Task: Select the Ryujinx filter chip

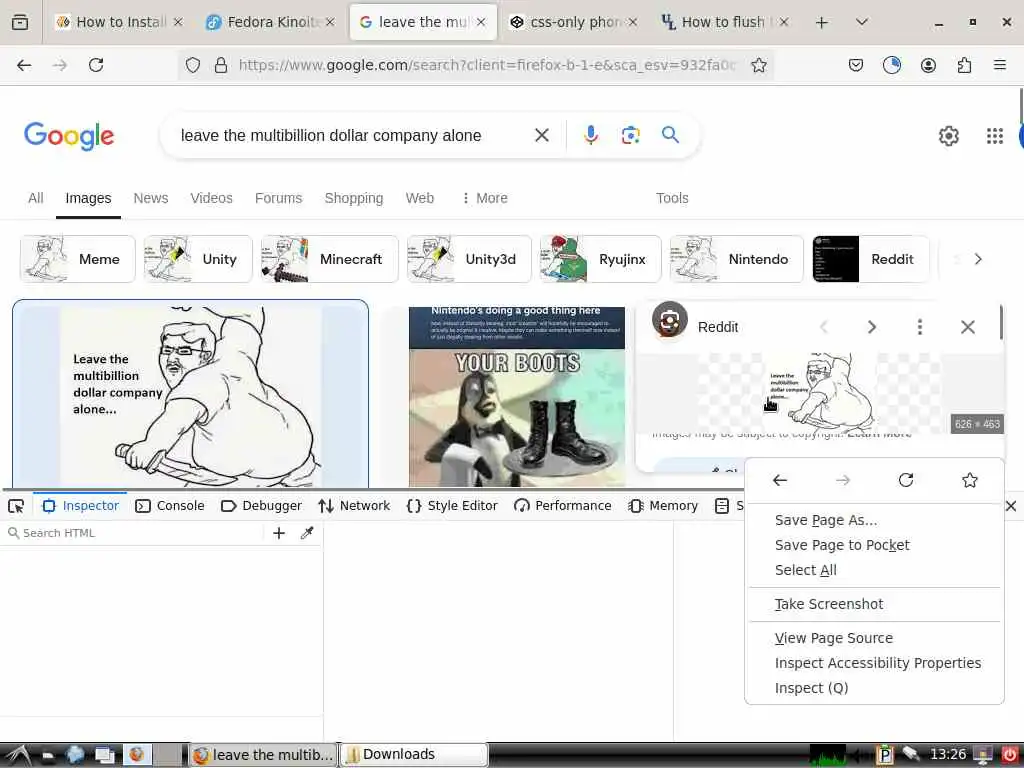Action: click(600, 259)
